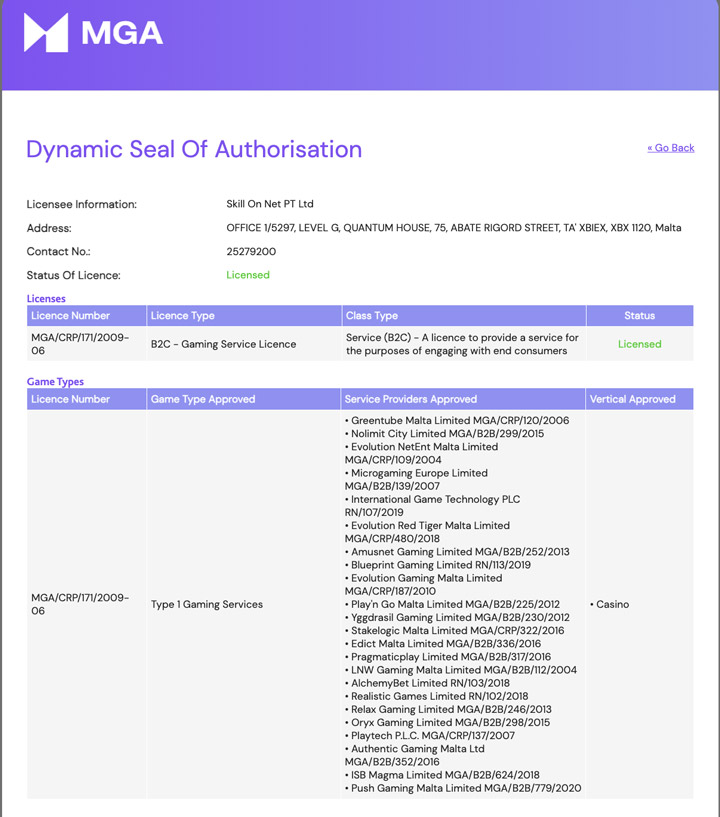This screenshot has height=817, width=720.
Task: Click the Evolution Gaming Malta Limited entry
Action: click(424, 585)
